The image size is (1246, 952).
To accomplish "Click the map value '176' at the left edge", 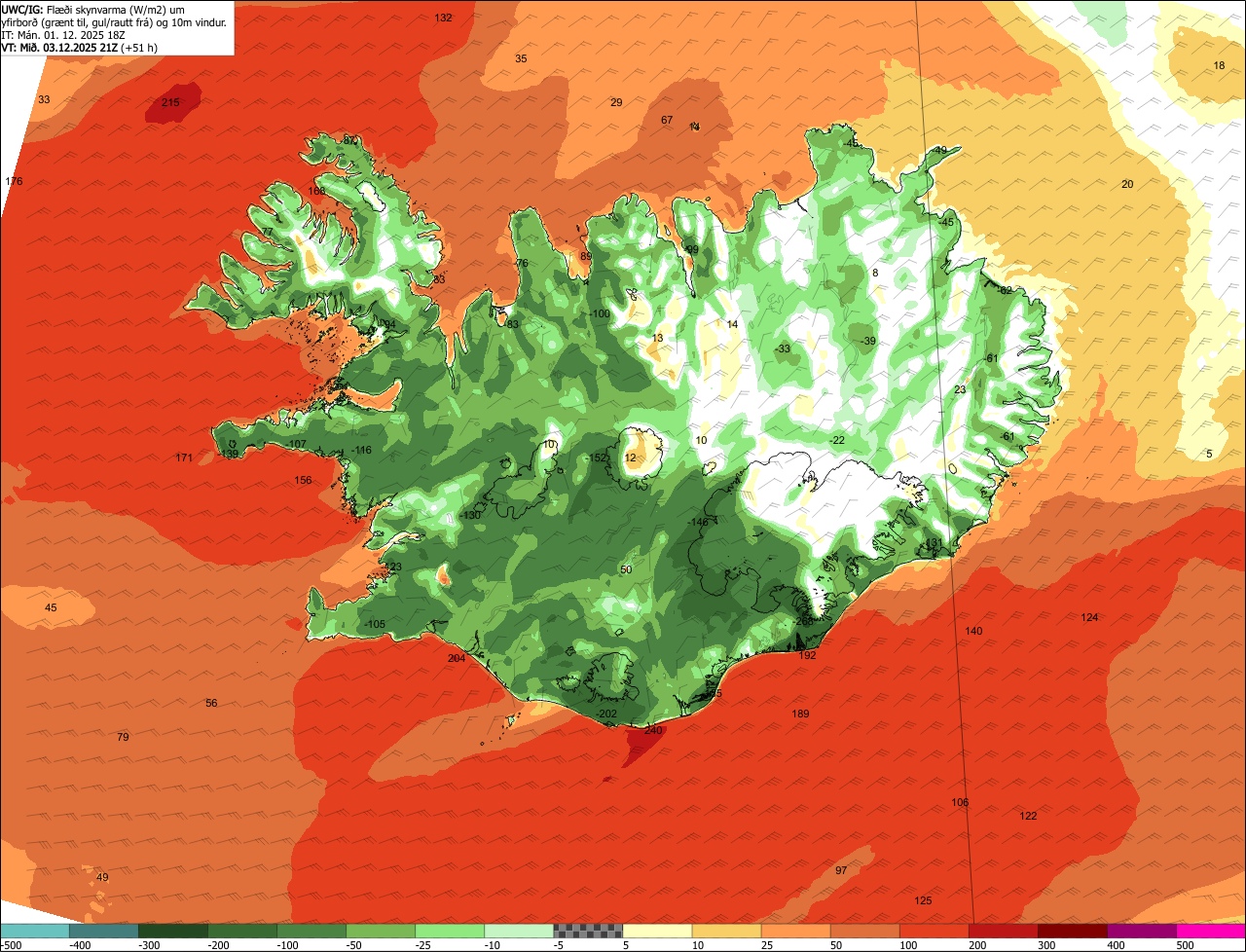I will tap(14, 182).
